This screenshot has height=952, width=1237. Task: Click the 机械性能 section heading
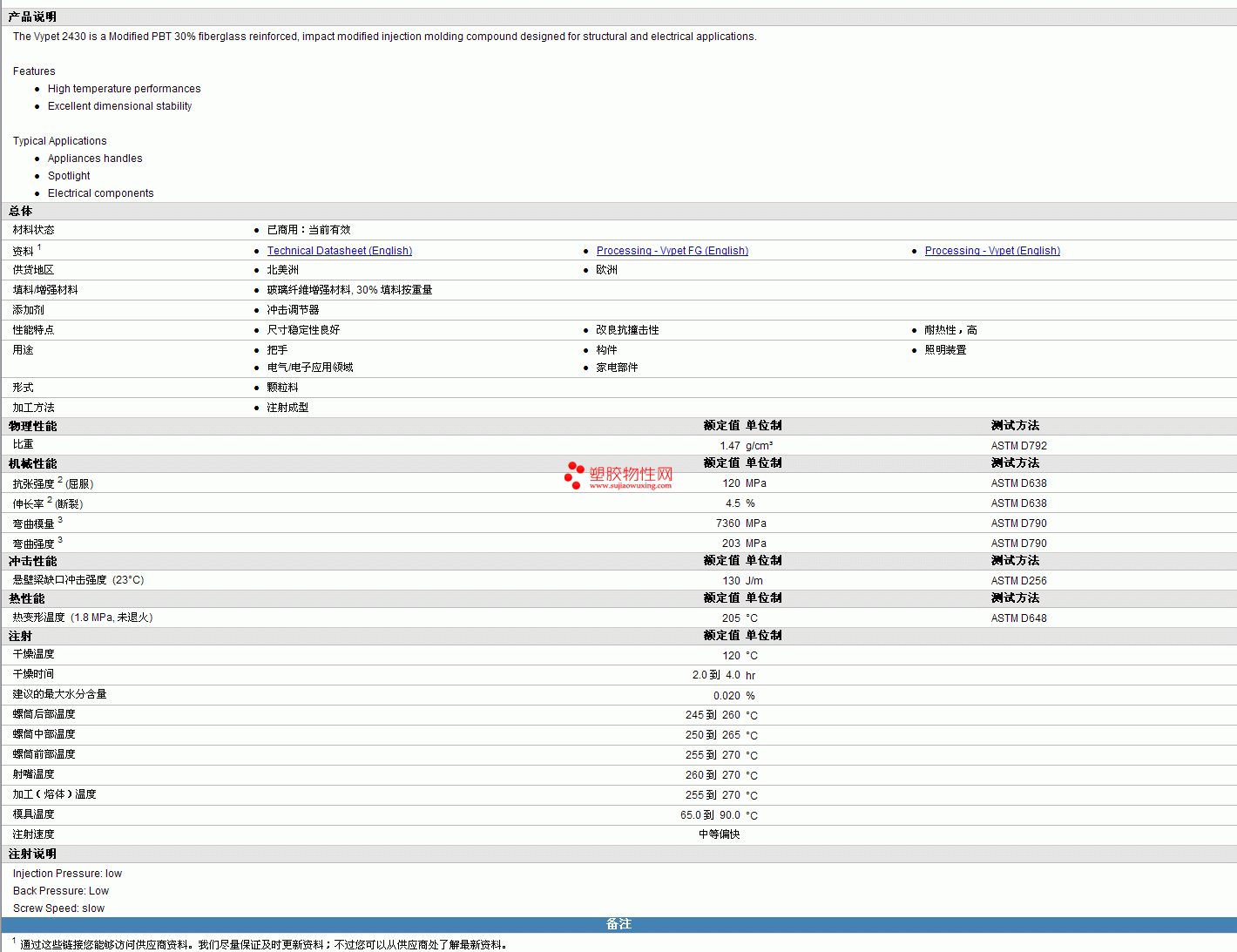tap(33, 464)
